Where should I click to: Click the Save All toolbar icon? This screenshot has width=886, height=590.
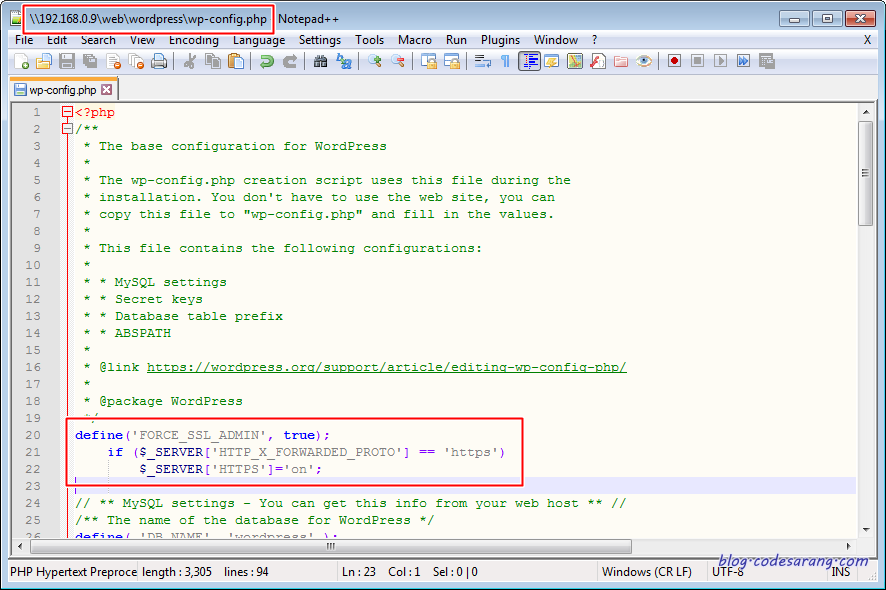click(x=90, y=61)
